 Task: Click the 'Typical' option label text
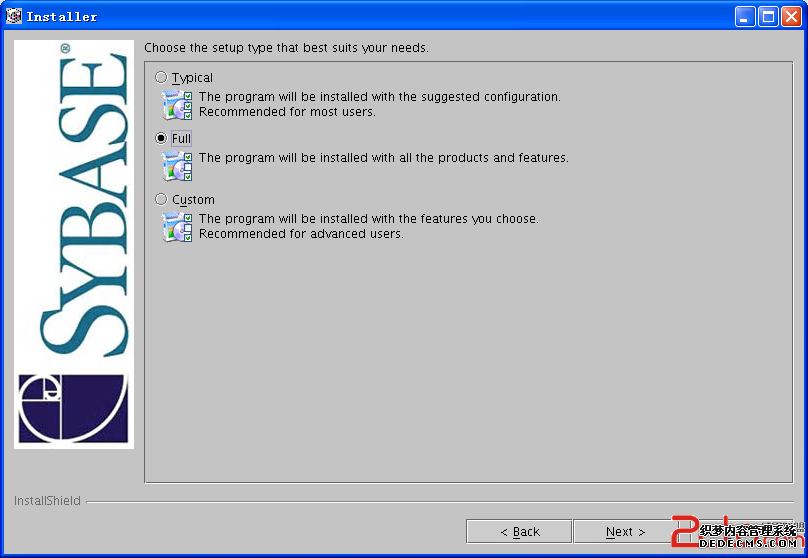point(192,78)
